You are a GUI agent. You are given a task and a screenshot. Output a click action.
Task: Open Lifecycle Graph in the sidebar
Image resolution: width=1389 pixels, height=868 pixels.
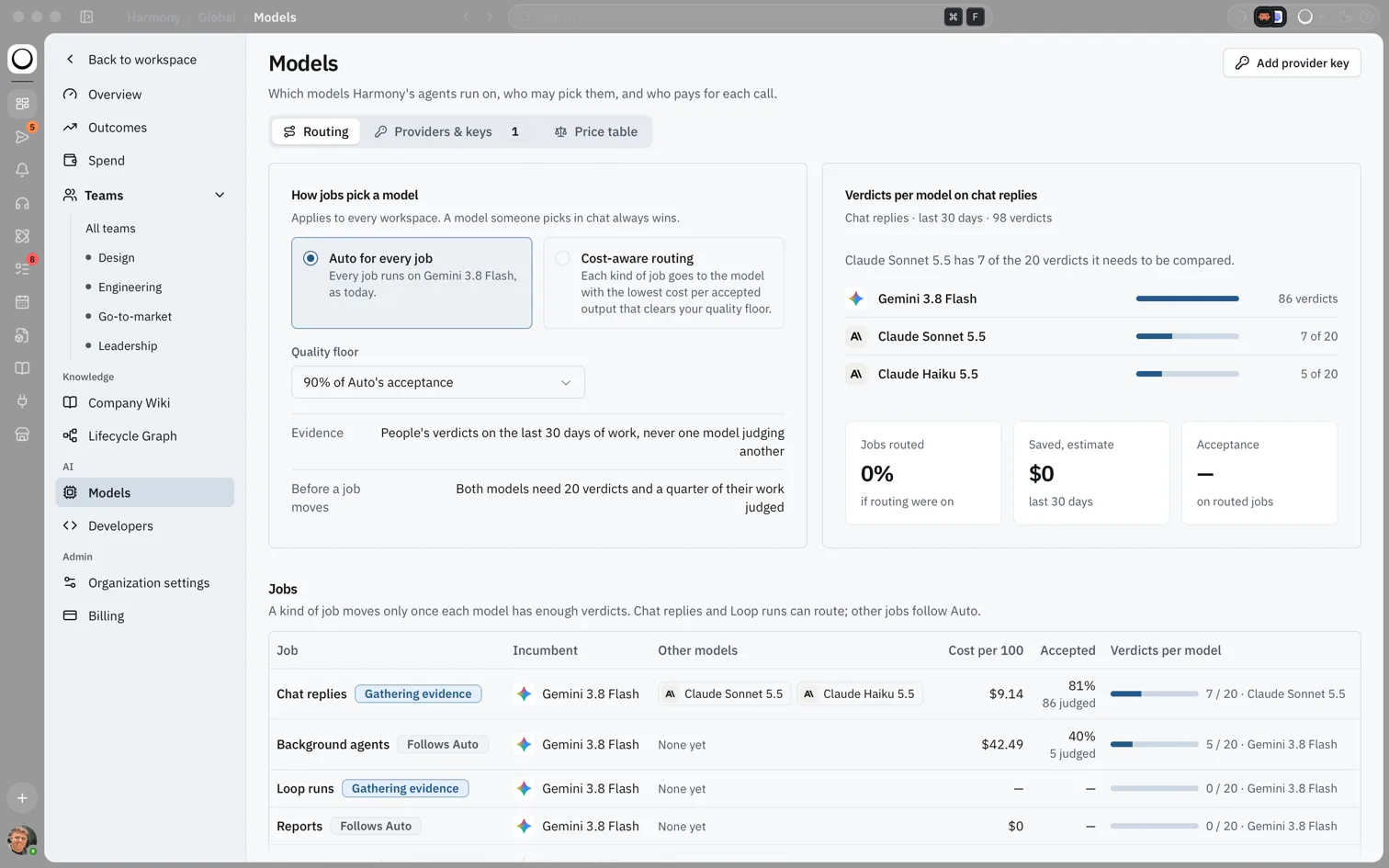tap(144, 436)
